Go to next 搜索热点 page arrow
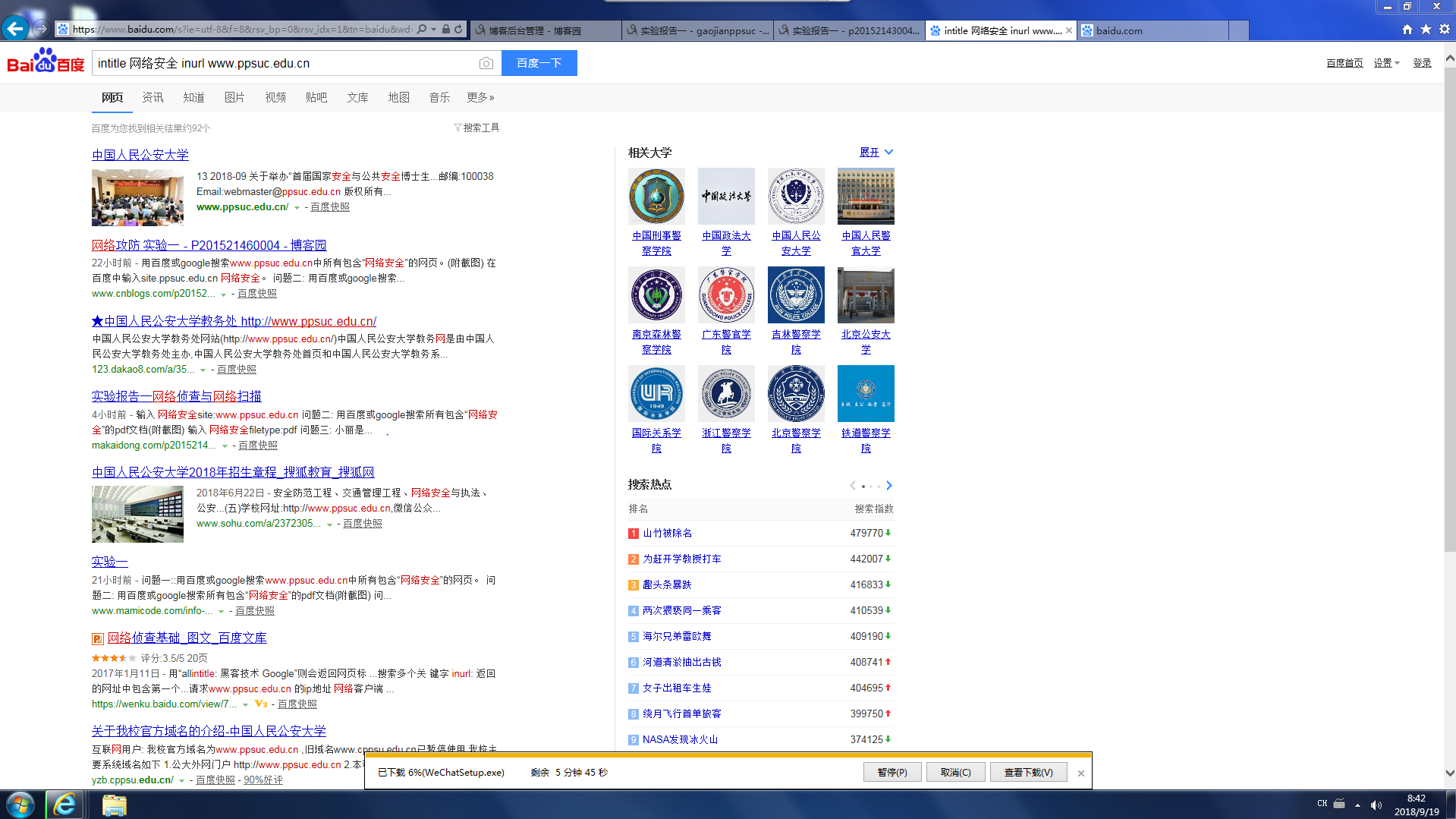The height and width of the screenshot is (819, 1456). [889, 485]
